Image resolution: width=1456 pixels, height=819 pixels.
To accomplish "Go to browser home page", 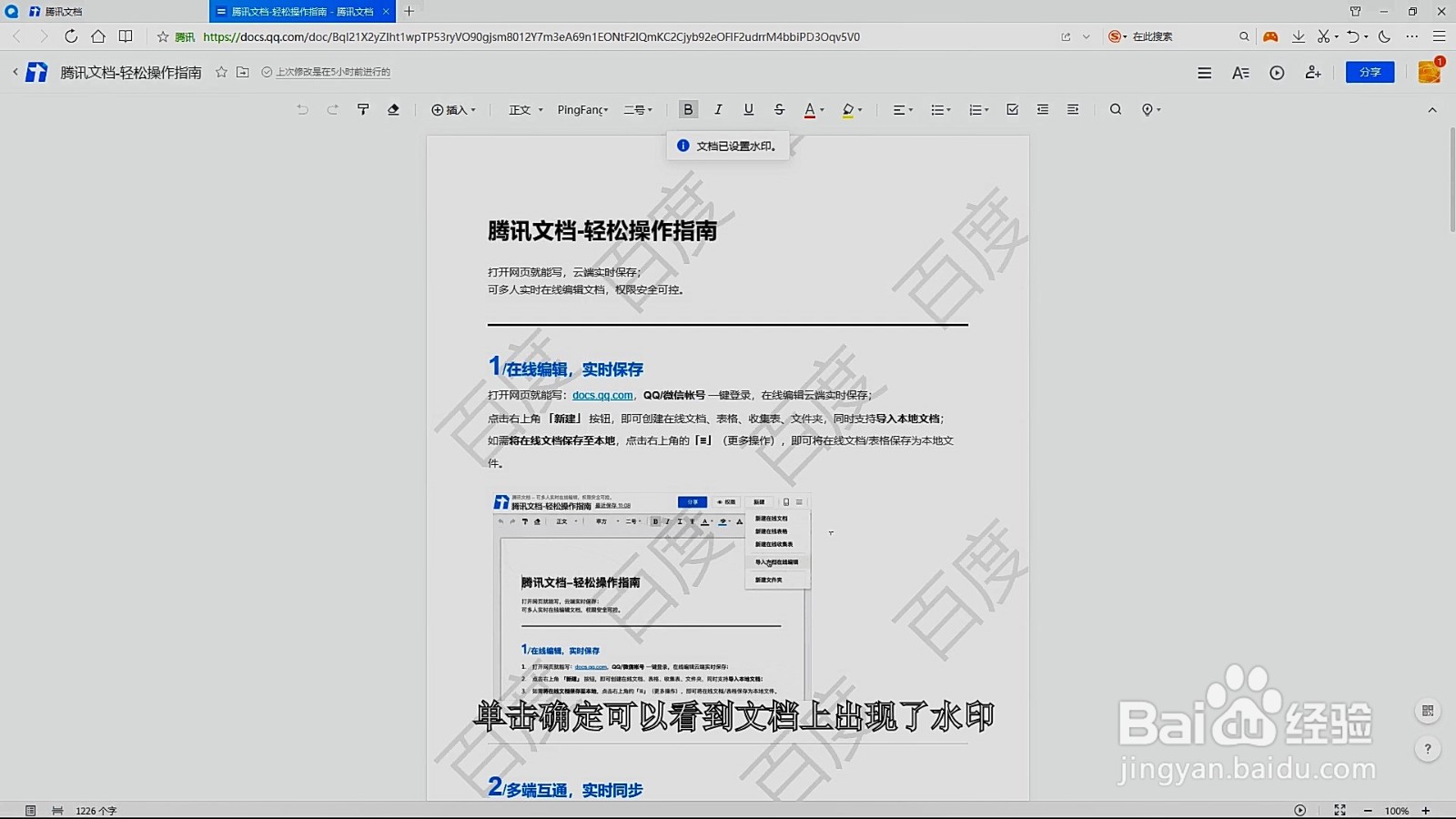I will pyautogui.click(x=98, y=36).
